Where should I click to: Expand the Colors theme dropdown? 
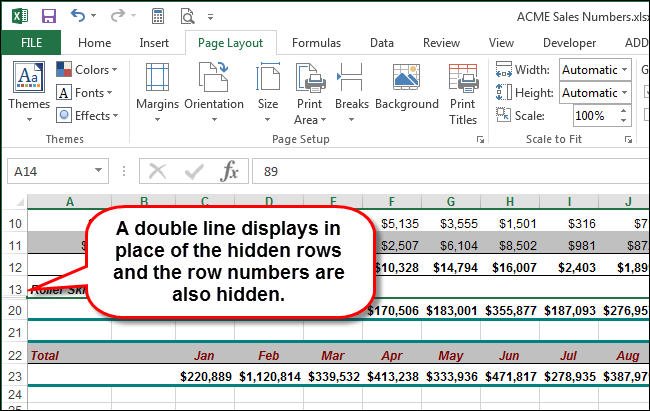point(87,70)
